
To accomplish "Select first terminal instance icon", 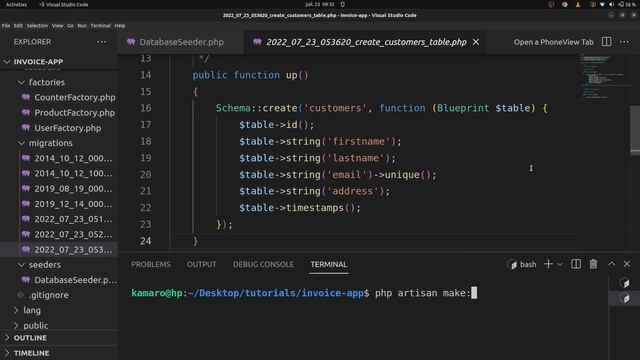I will (624, 282).
